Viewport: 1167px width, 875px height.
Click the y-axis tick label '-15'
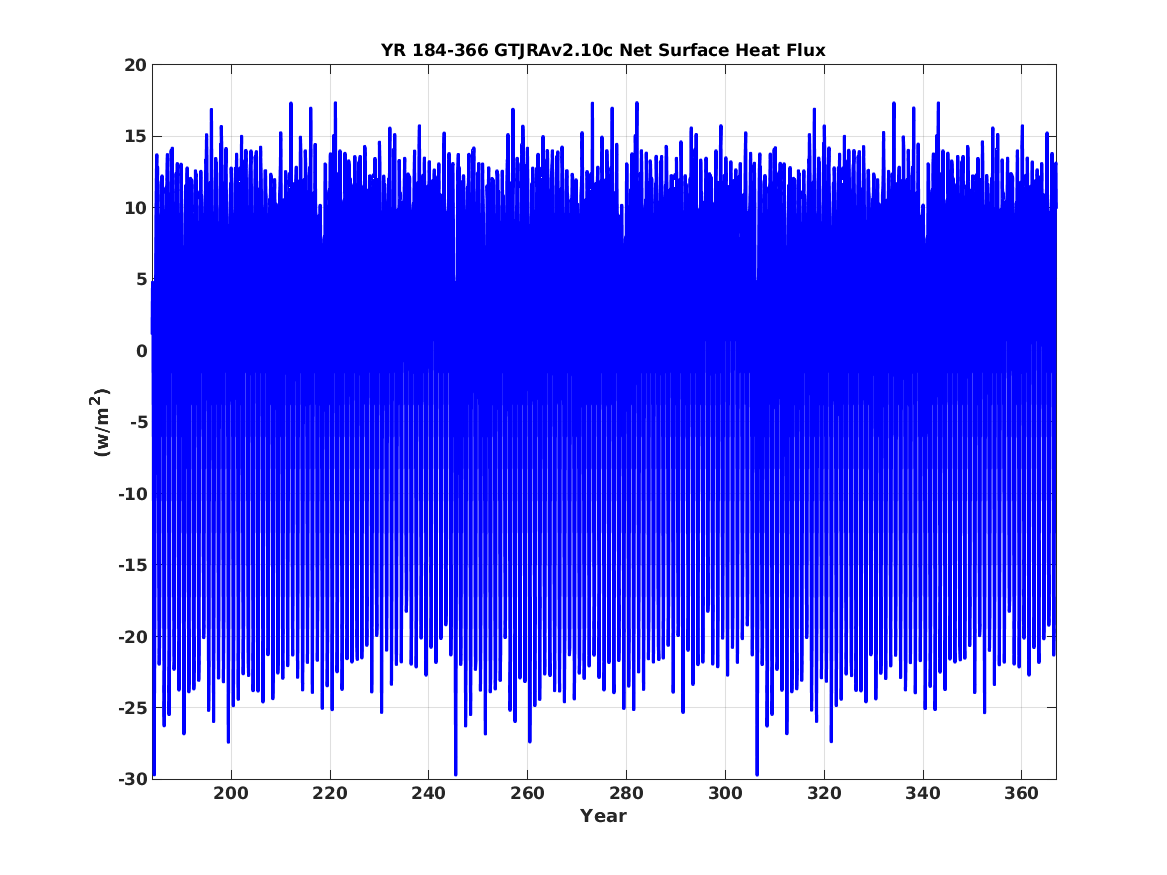point(132,565)
